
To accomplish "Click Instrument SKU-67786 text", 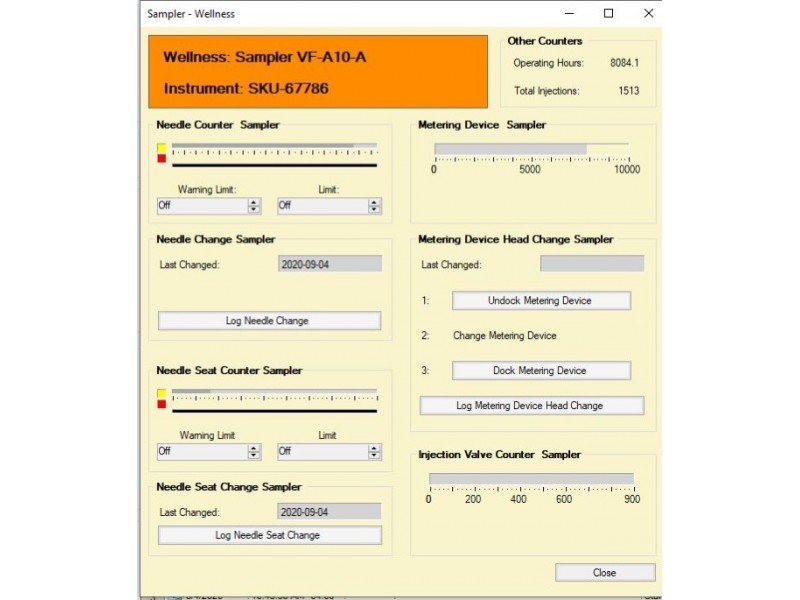I will [246, 88].
